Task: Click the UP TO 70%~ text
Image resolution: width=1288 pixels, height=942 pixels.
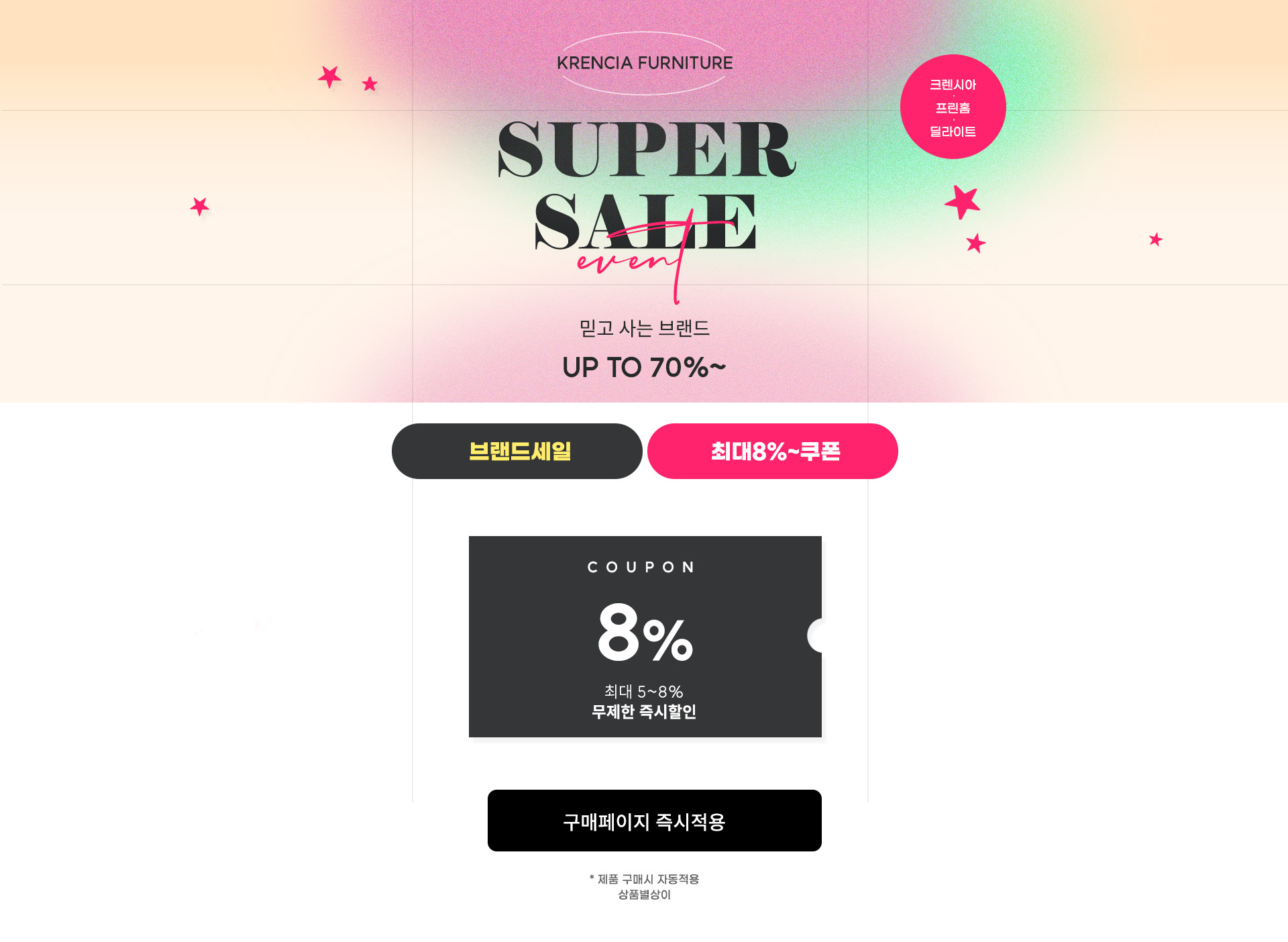Action: [644, 368]
